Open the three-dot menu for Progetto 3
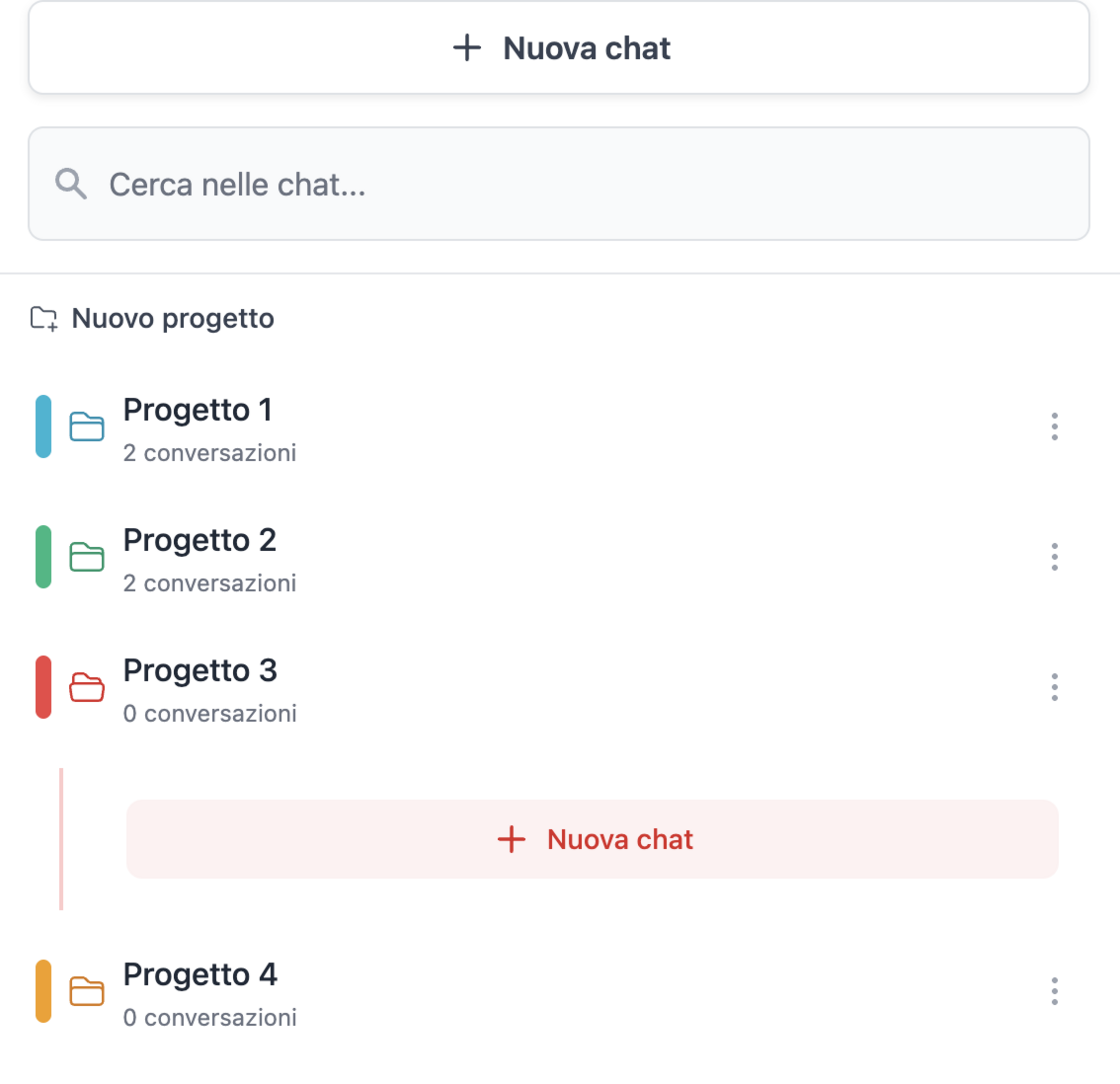This screenshot has height=1084, width=1120. pos(1054,687)
